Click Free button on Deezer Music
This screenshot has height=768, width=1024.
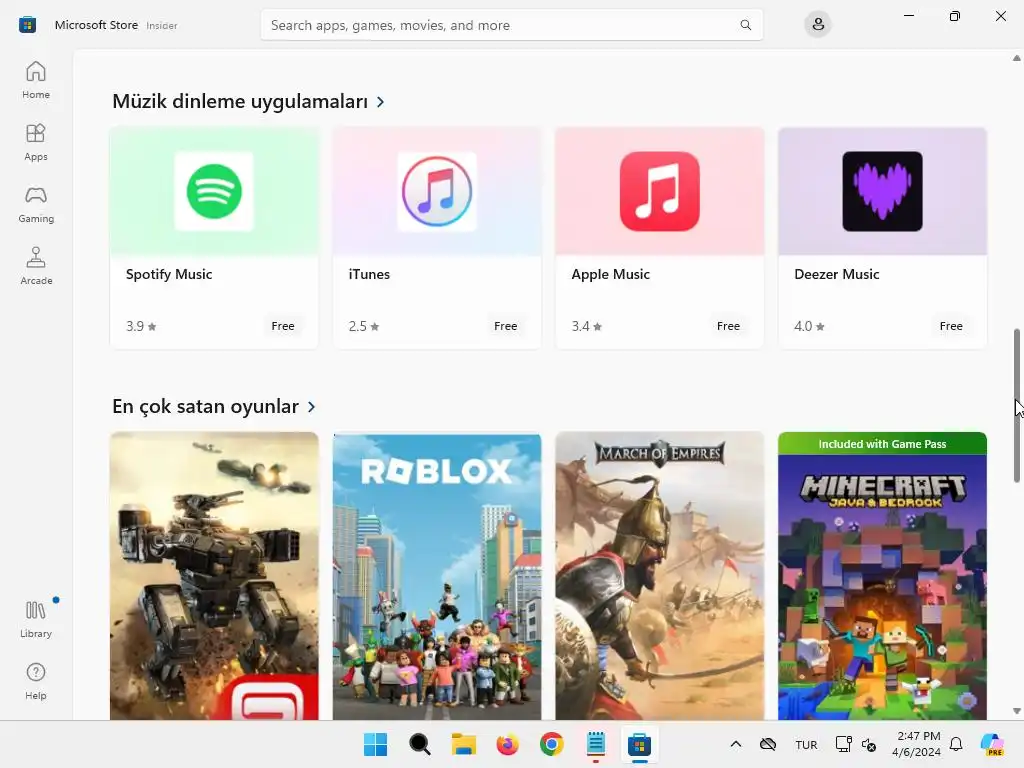tap(951, 326)
